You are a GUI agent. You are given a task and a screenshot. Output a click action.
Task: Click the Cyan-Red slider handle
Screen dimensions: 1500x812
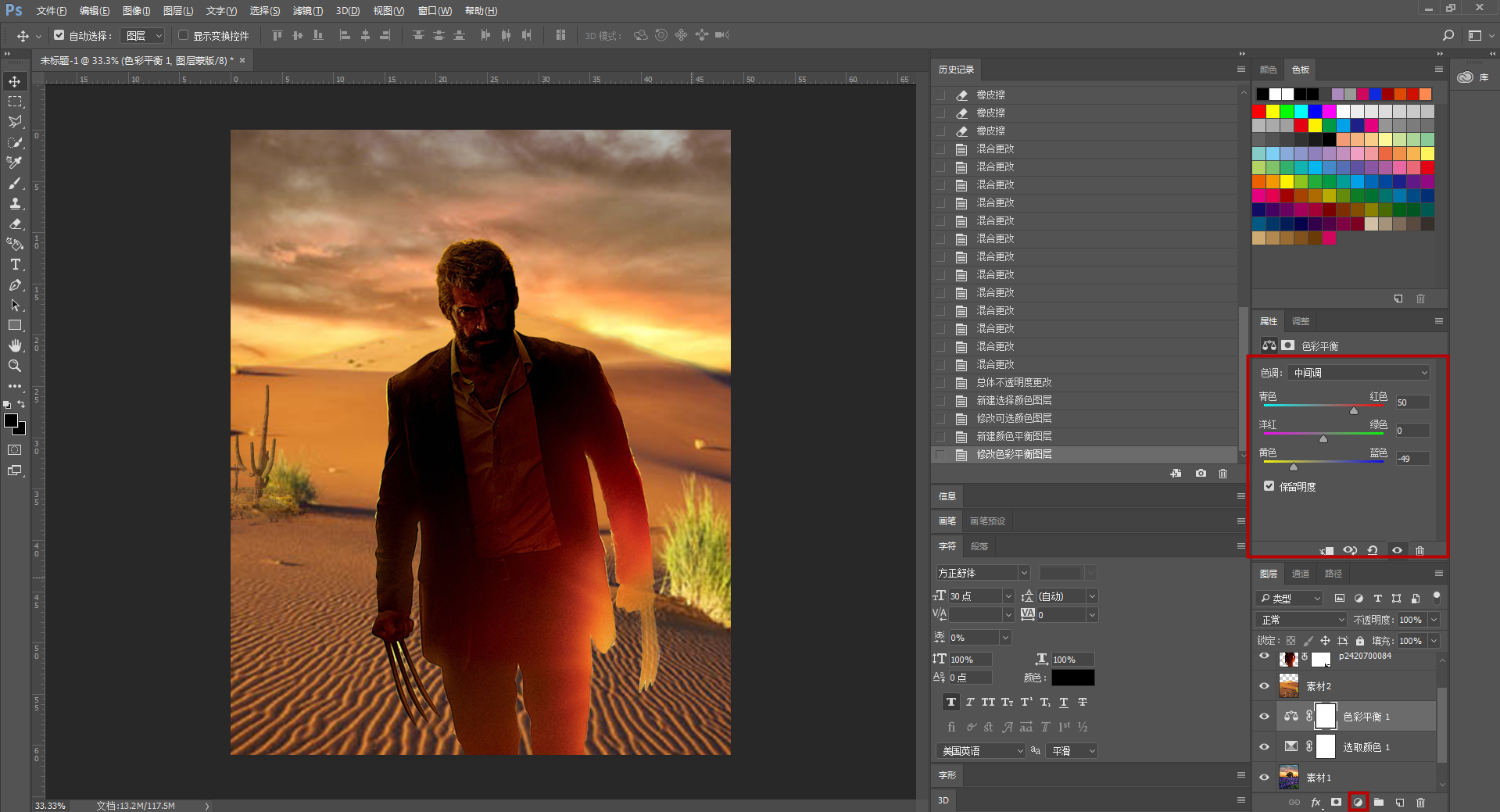coord(1354,411)
